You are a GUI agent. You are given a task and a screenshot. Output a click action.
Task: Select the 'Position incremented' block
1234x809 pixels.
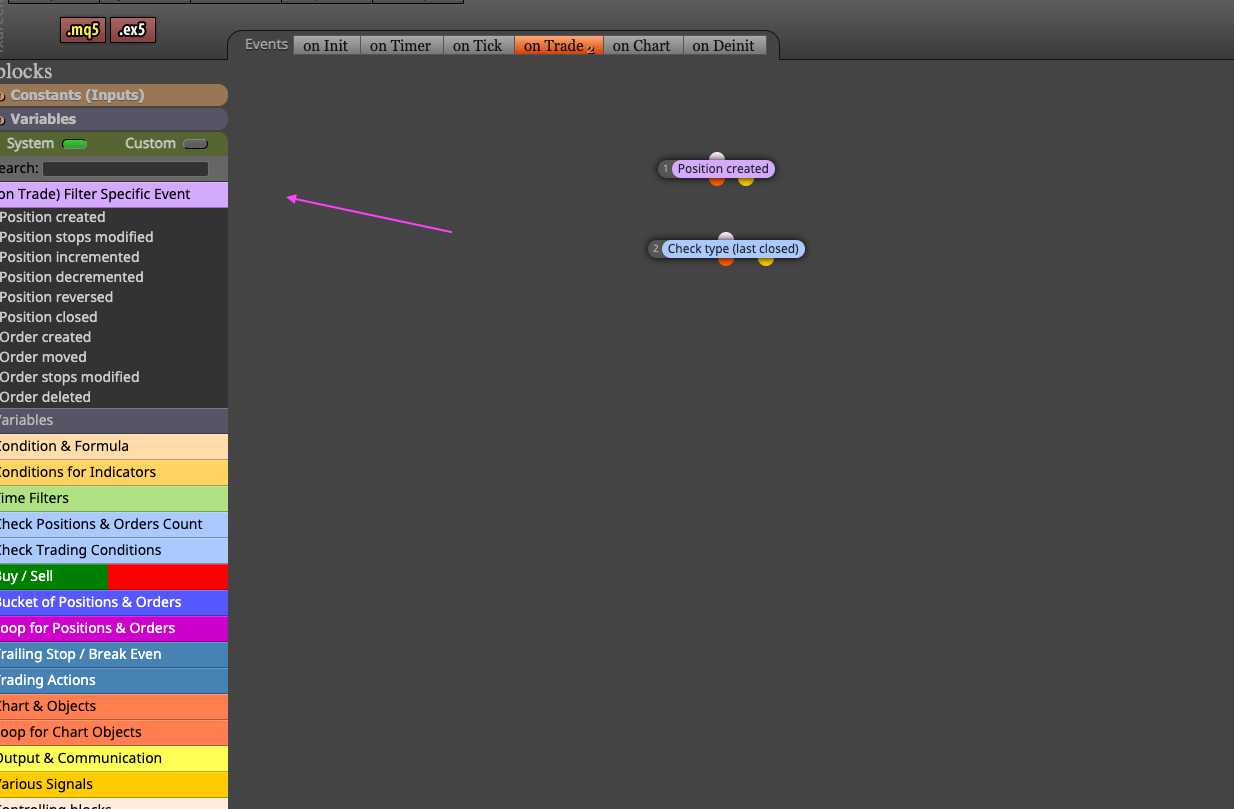70,257
